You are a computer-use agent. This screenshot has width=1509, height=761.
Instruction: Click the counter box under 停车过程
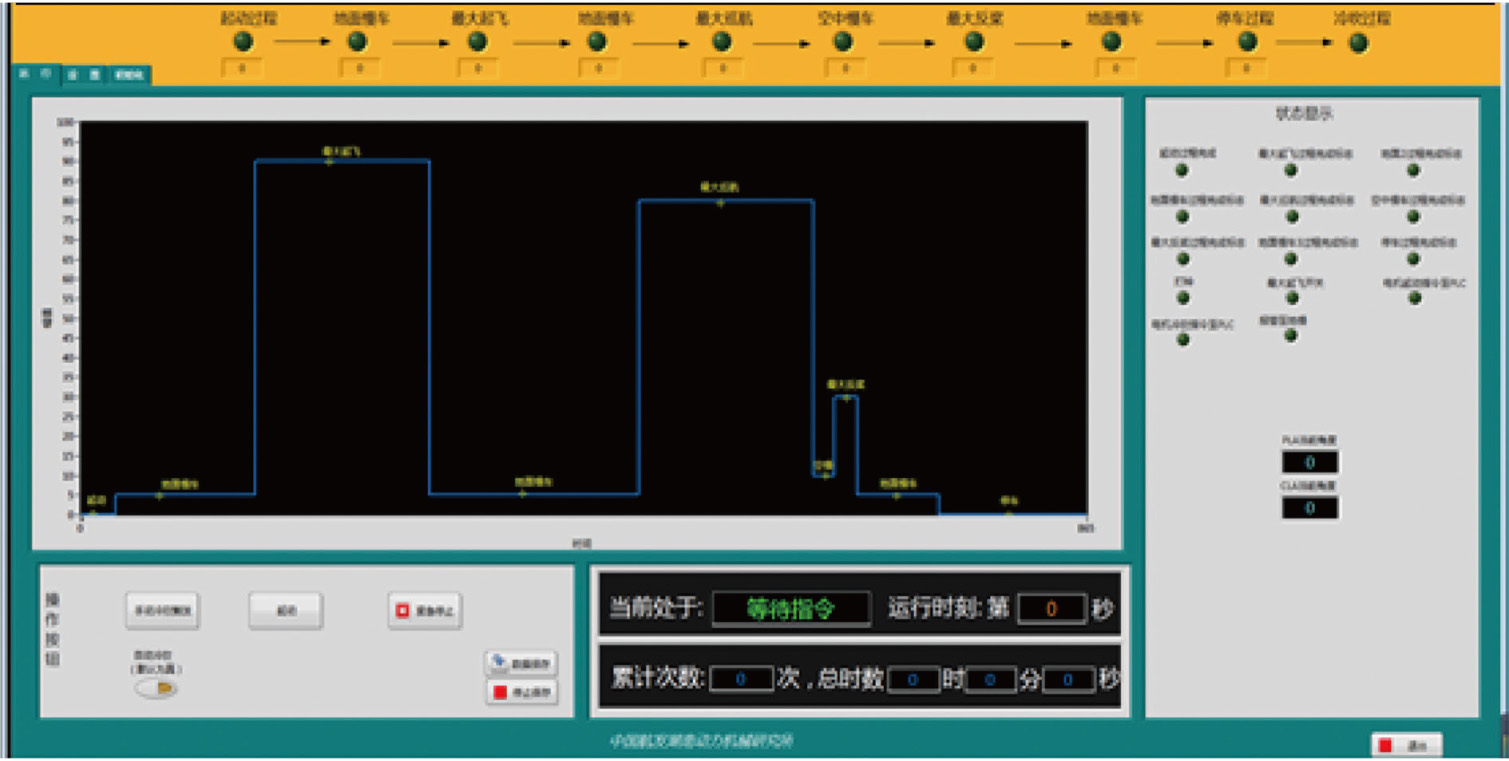coord(1246,69)
